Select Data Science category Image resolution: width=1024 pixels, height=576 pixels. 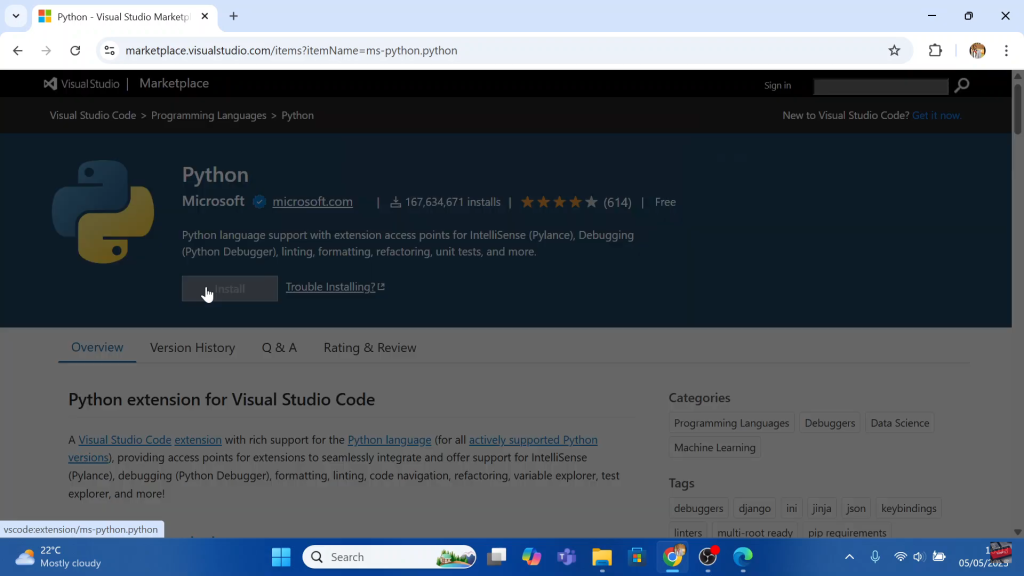pyautogui.click(x=899, y=423)
